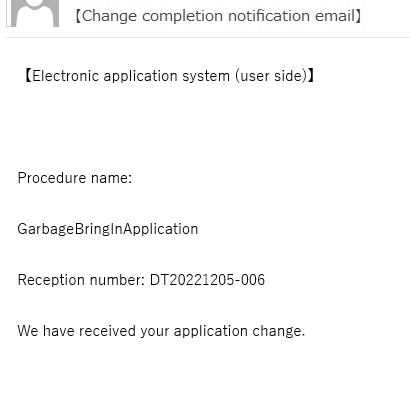Open the 'Change completion notification email' subject line
The height and width of the screenshot is (396, 410).
tap(218, 16)
